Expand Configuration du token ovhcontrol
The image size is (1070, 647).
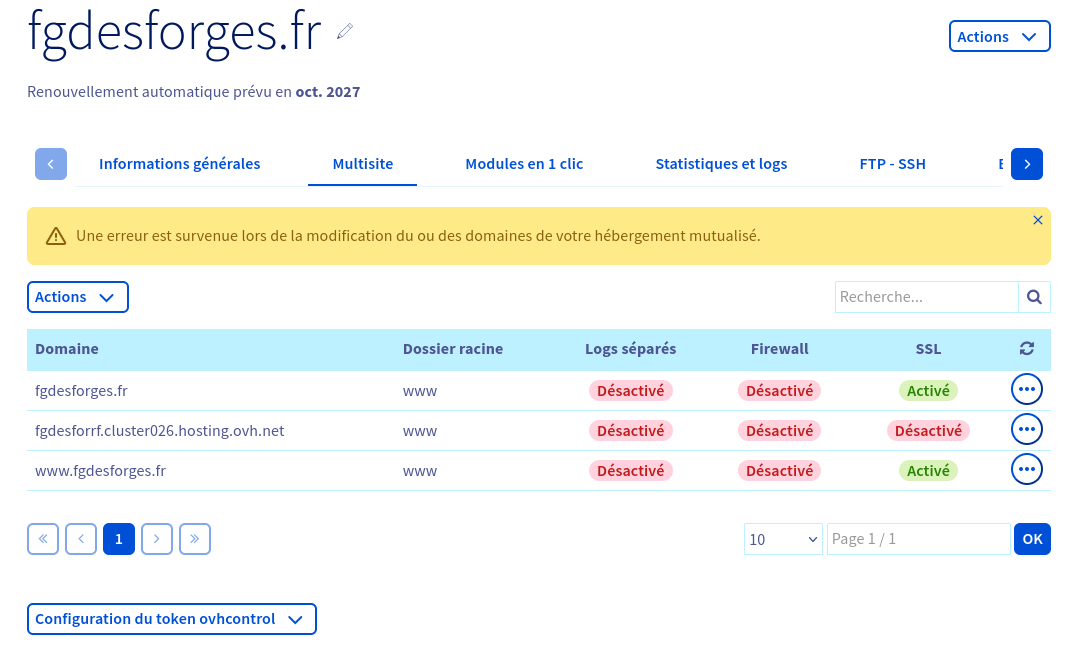point(171,619)
